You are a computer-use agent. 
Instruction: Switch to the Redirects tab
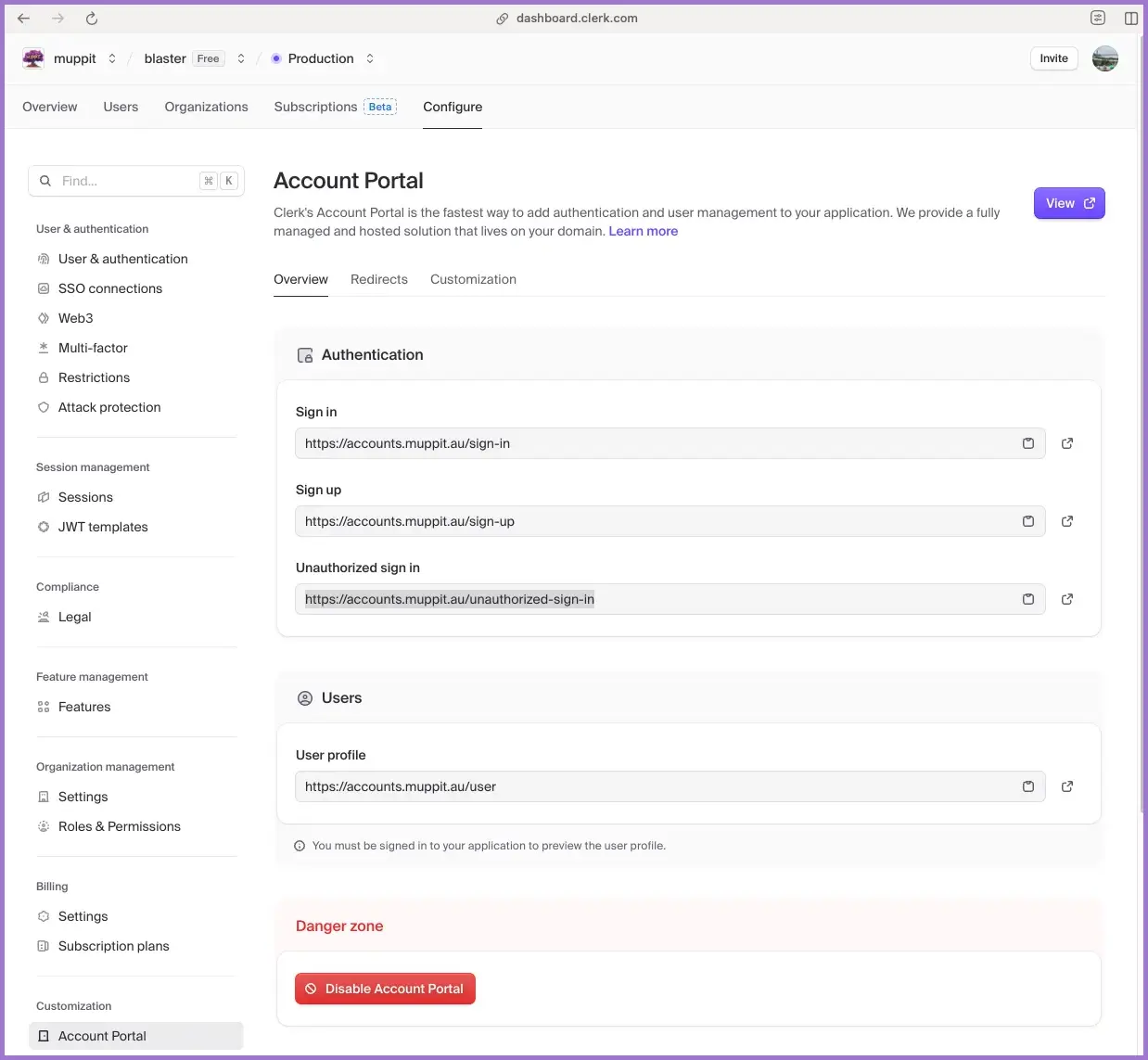378,279
